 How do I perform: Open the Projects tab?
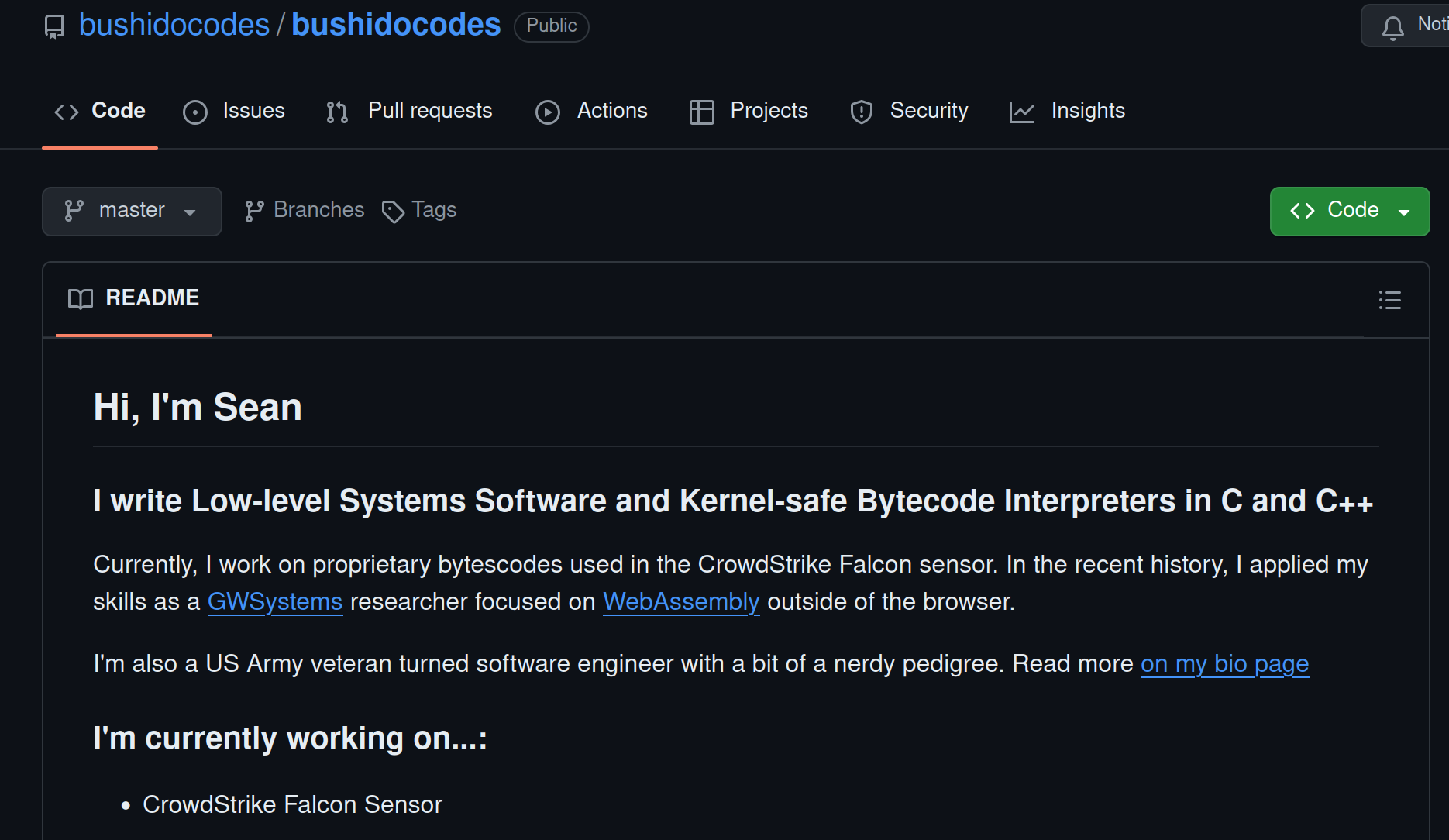749,111
